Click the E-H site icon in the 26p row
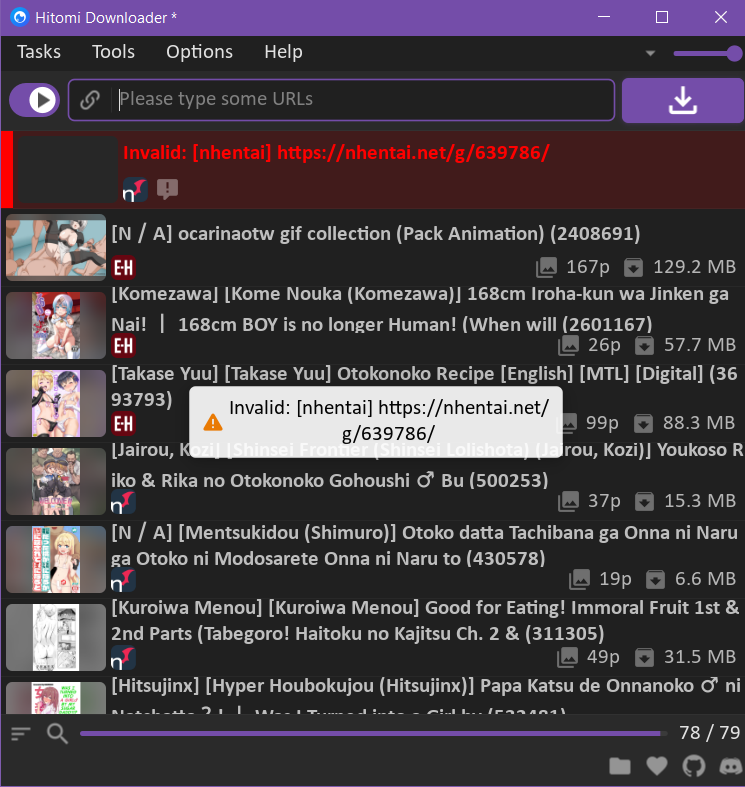Viewport: 745px width, 787px height. coord(123,345)
